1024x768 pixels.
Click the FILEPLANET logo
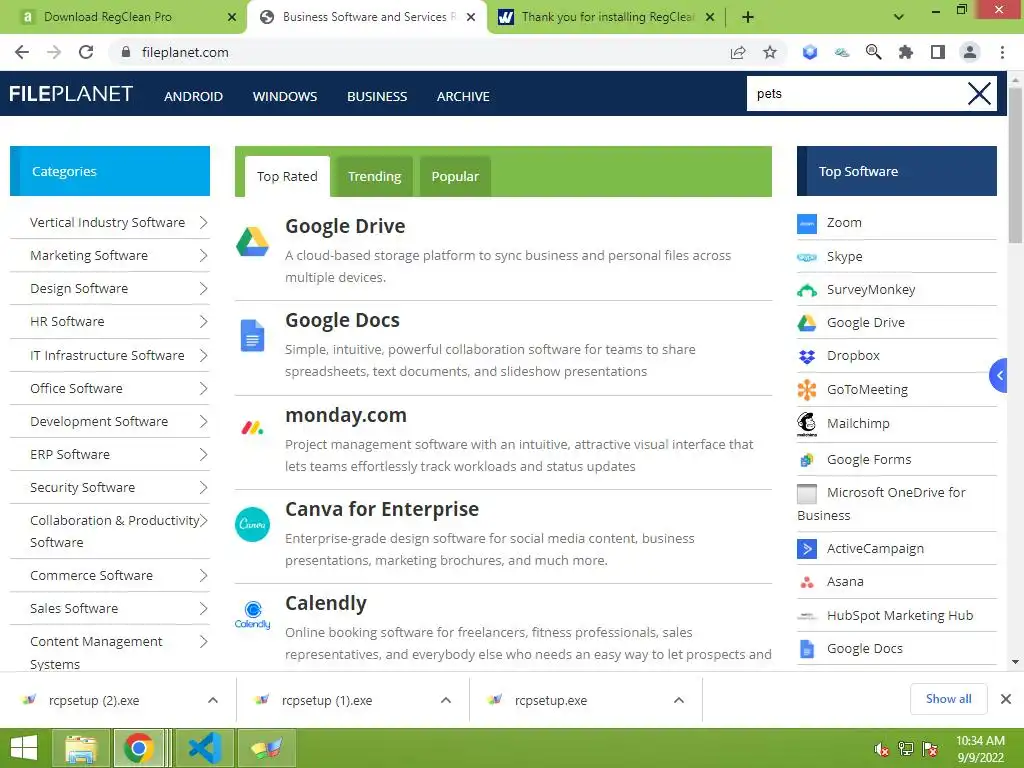[x=71, y=94]
